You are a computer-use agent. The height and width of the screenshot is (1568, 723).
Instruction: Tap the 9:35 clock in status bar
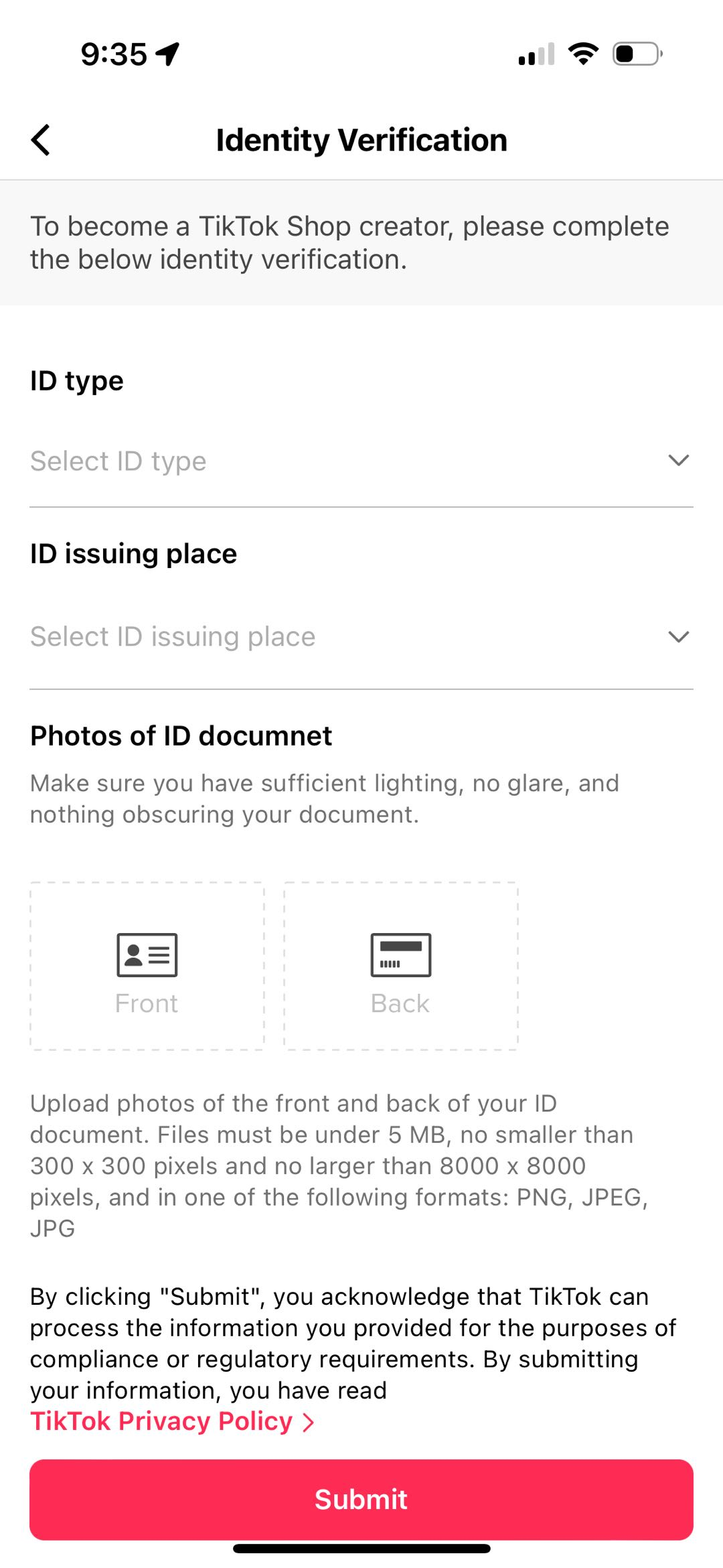click(x=114, y=54)
